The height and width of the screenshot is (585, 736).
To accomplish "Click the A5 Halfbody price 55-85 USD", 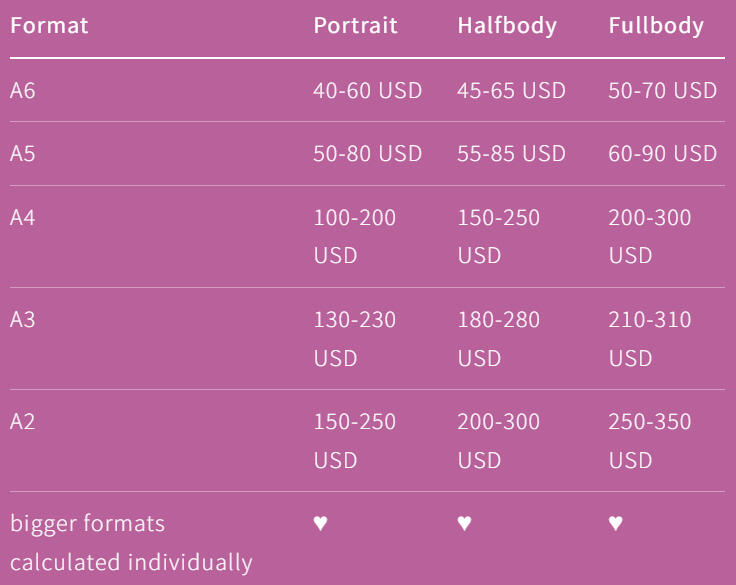I will (x=511, y=153).
